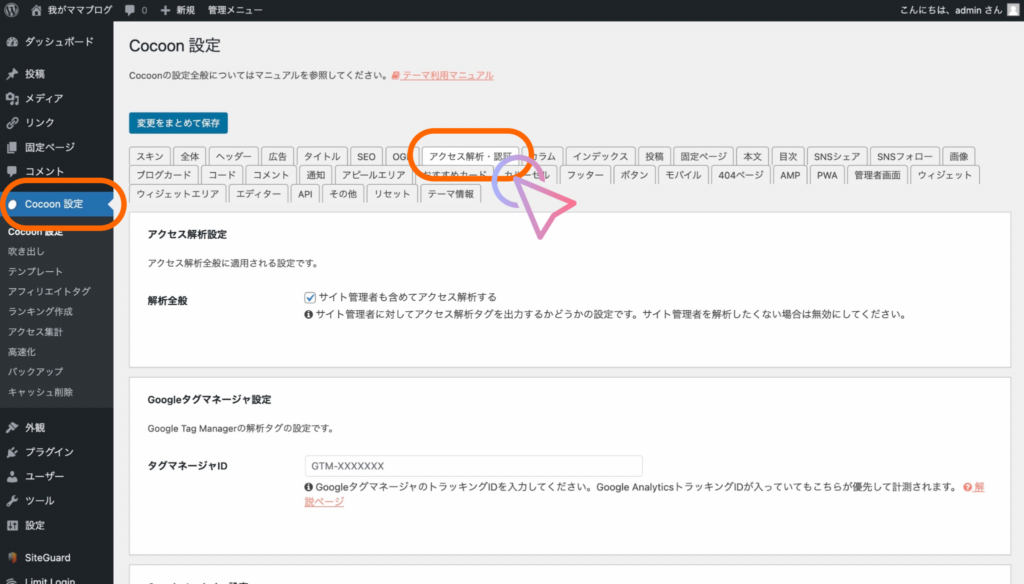Click the WordPress logo icon
The height and width of the screenshot is (584, 1024).
[12, 10]
